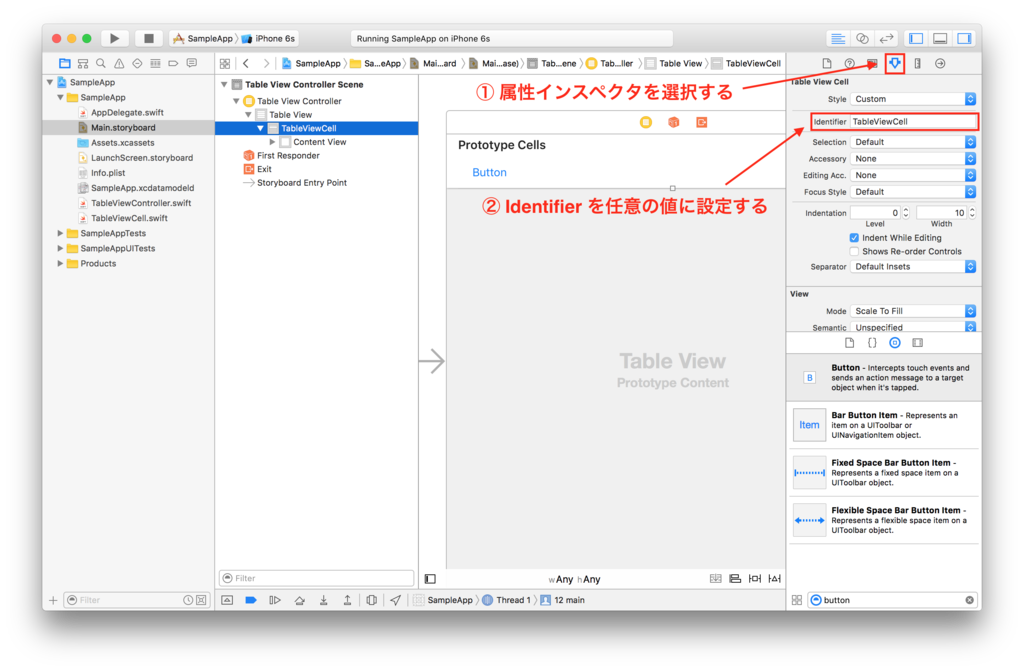Enable Shows Re-order Controls
Image resolution: width=1024 pixels, height=671 pixels.
[854, 252]
